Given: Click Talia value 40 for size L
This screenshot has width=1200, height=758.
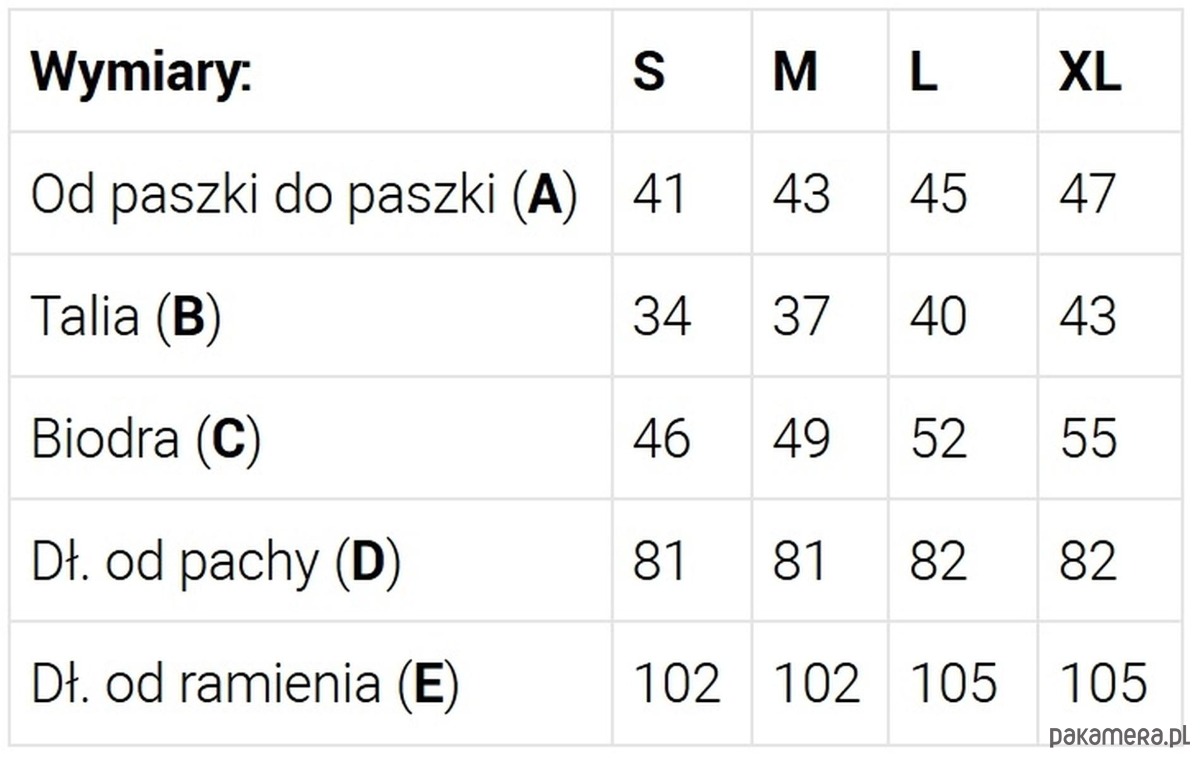Looking at the screenshot, I should [x=939, y=316].
